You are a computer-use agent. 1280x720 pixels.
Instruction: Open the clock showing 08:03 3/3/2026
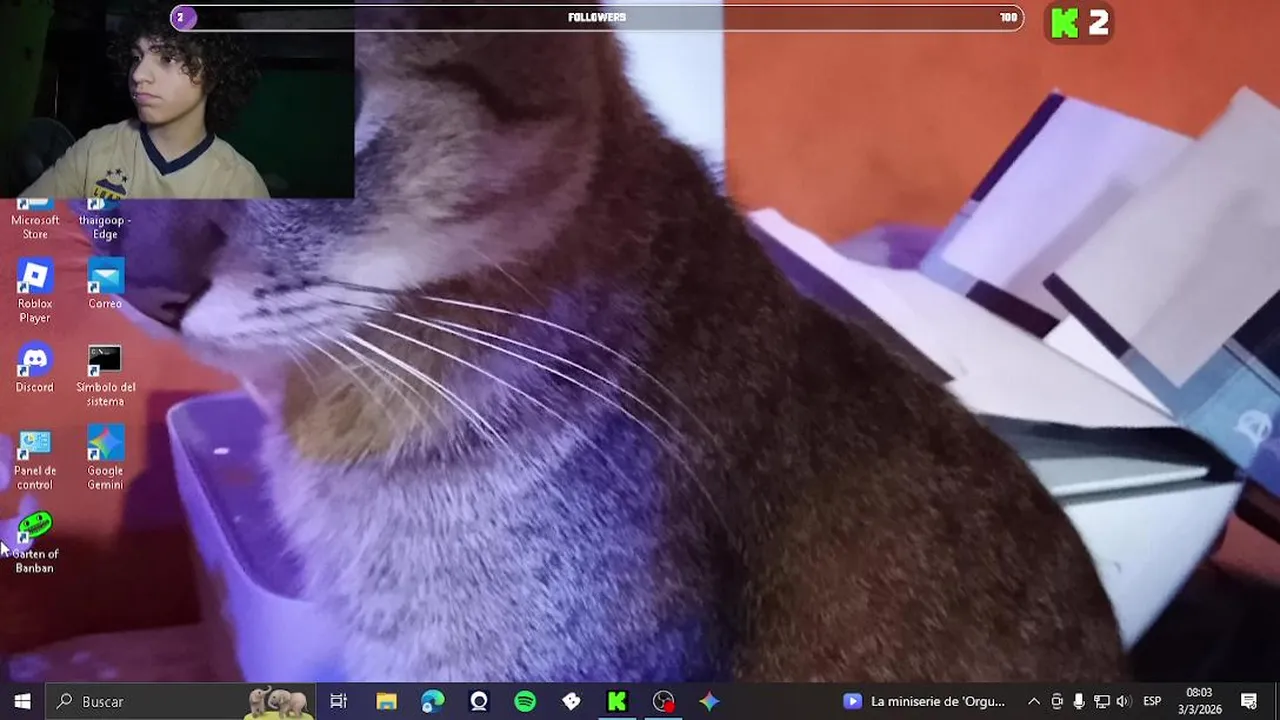pos(1199,701)
